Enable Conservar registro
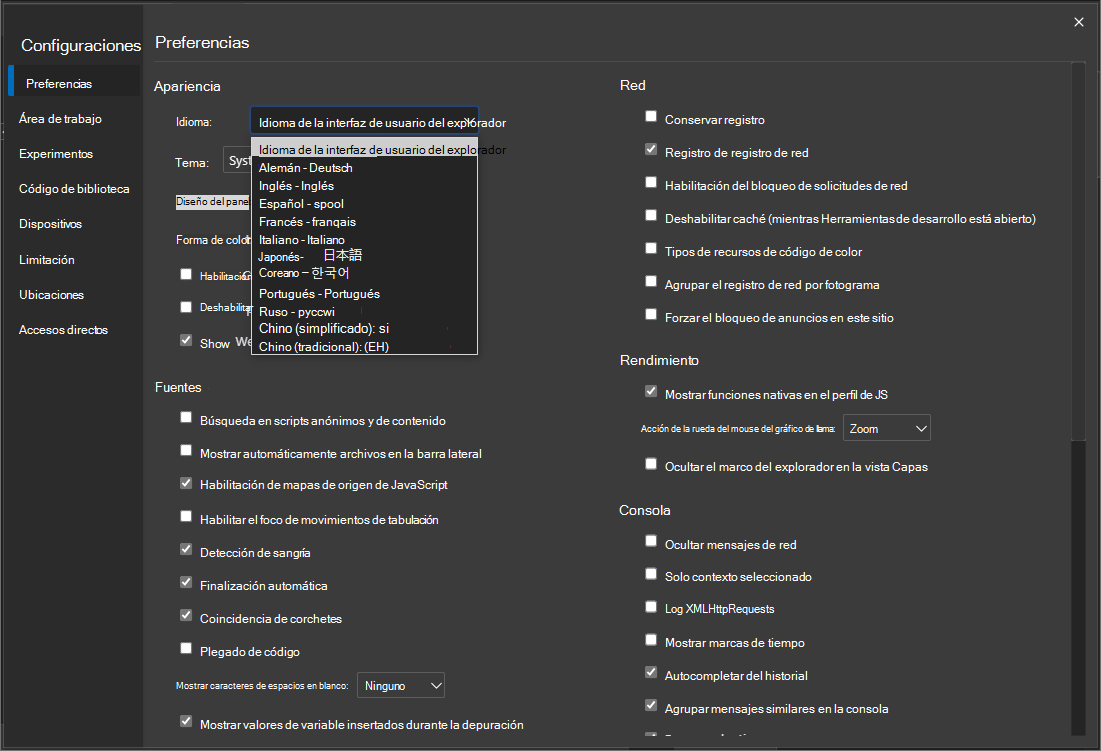This screenshot has width=1101, height=751. pos(651,117)
